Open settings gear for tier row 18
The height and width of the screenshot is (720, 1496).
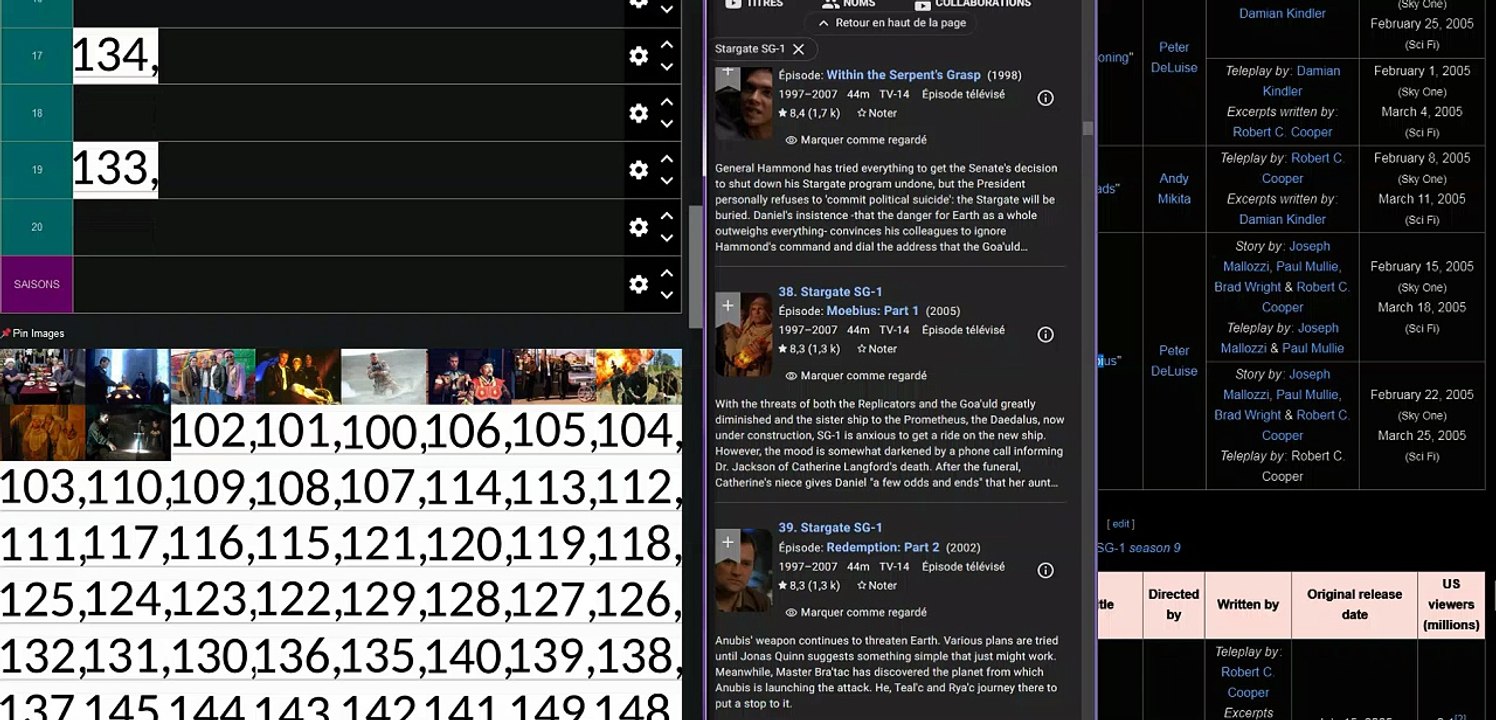pyautogui.click(x=638, y=113)
